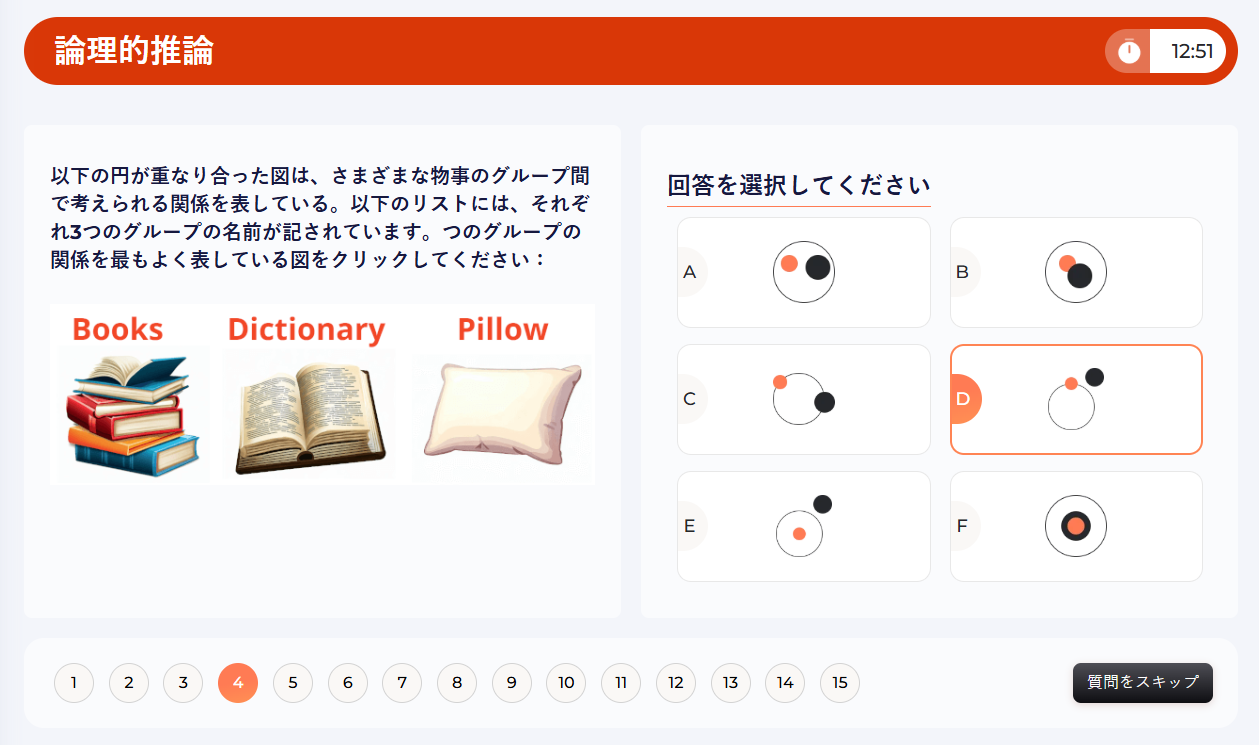This screenshot has height=745, width=1259.
Task: Click the 12:51 remaining time display
Action: [1192, 51]
